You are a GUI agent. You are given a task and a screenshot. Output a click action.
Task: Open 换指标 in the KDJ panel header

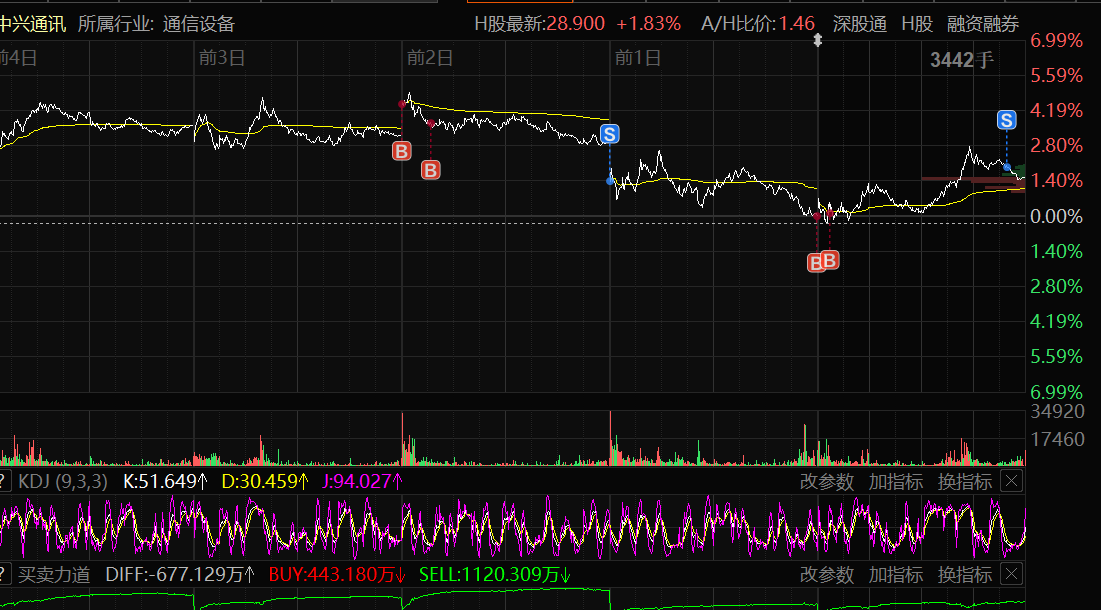coord(965,482)
